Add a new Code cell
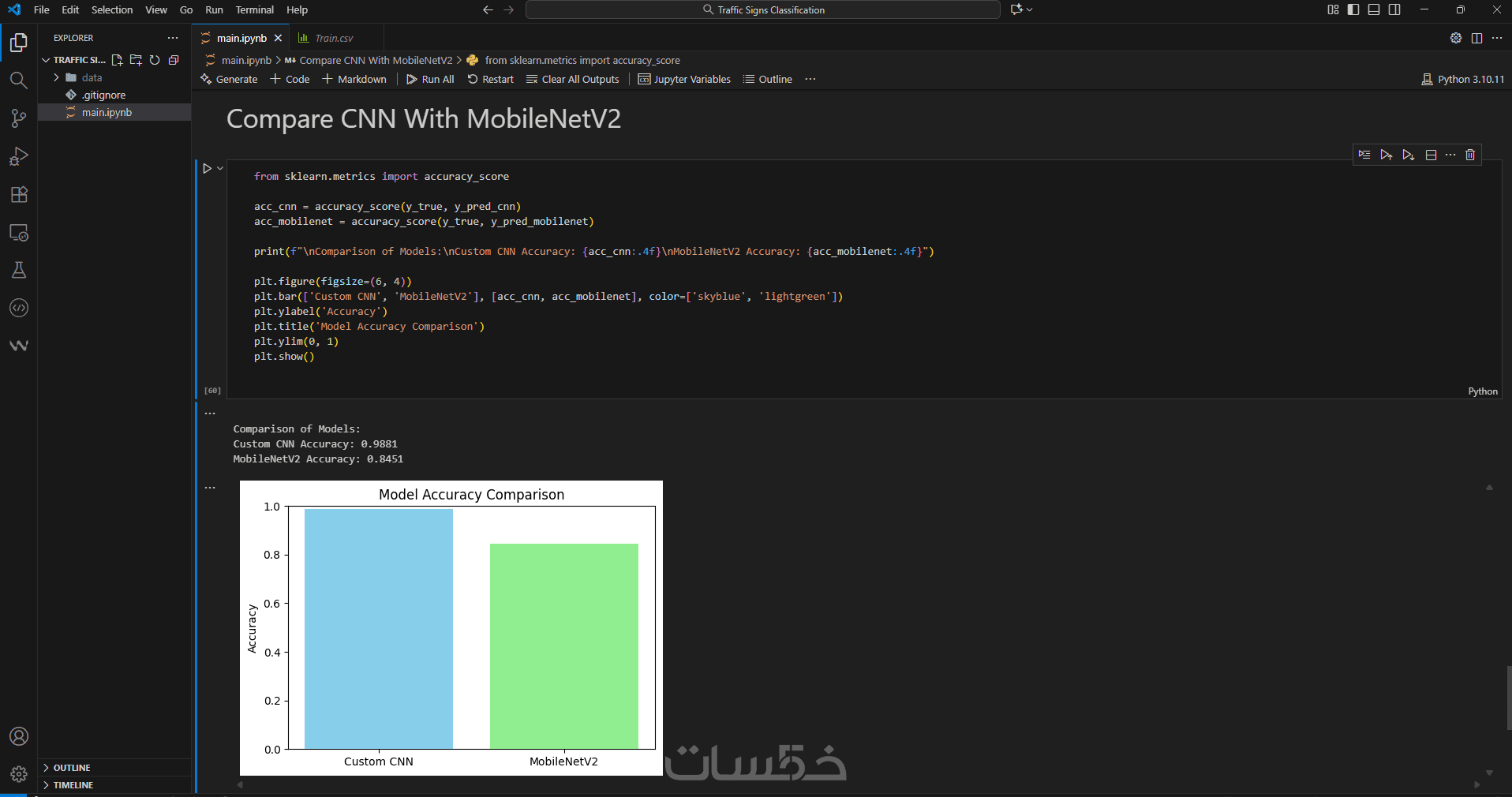1512x797 pixels. (290, 79)
